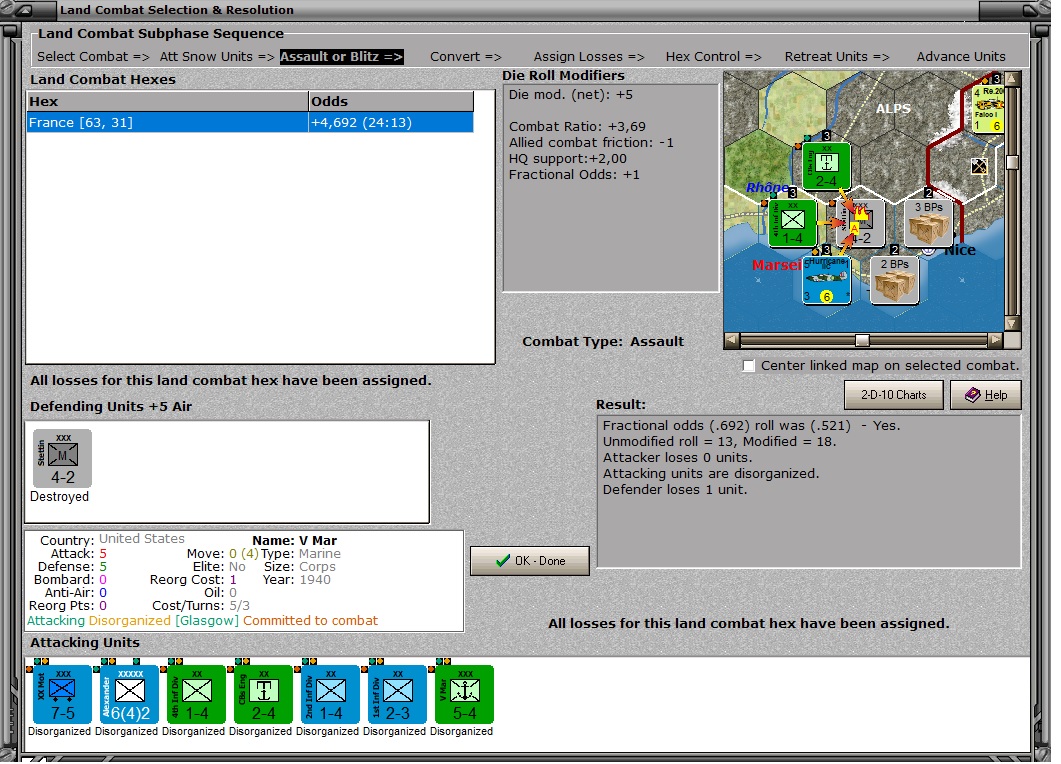Click the Hex column header
Screen dimensions: 1061x764
pos(167,102)
